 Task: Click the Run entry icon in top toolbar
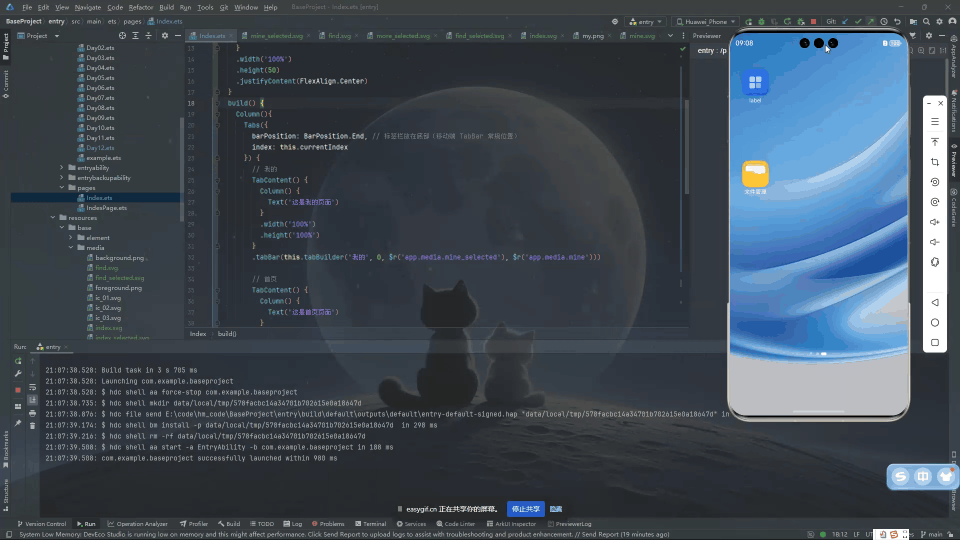pyautogui.click(x=749, y=21)
